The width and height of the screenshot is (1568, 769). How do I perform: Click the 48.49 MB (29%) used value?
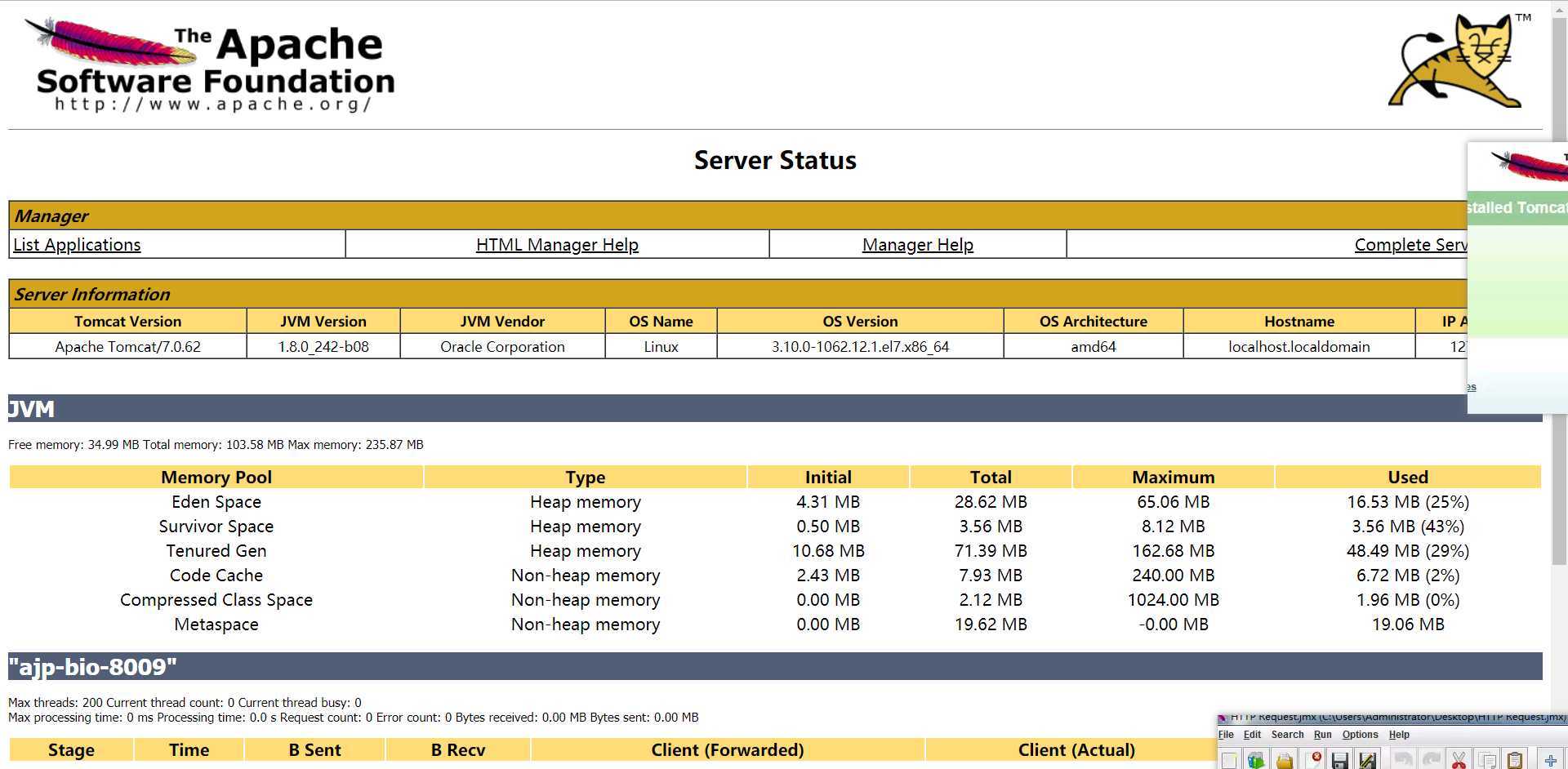pos(1408,551)
